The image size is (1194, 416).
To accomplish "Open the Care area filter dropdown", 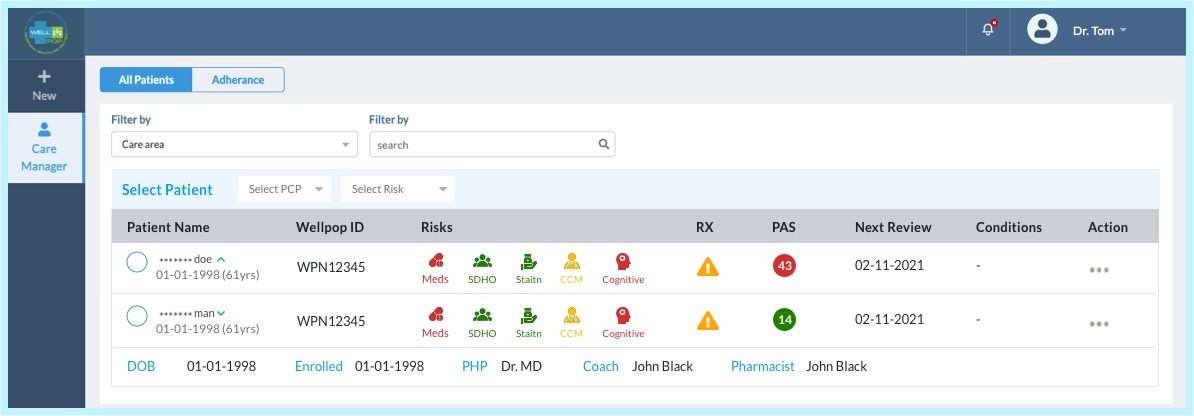I will pyautogui.click(x=233, y=144).
